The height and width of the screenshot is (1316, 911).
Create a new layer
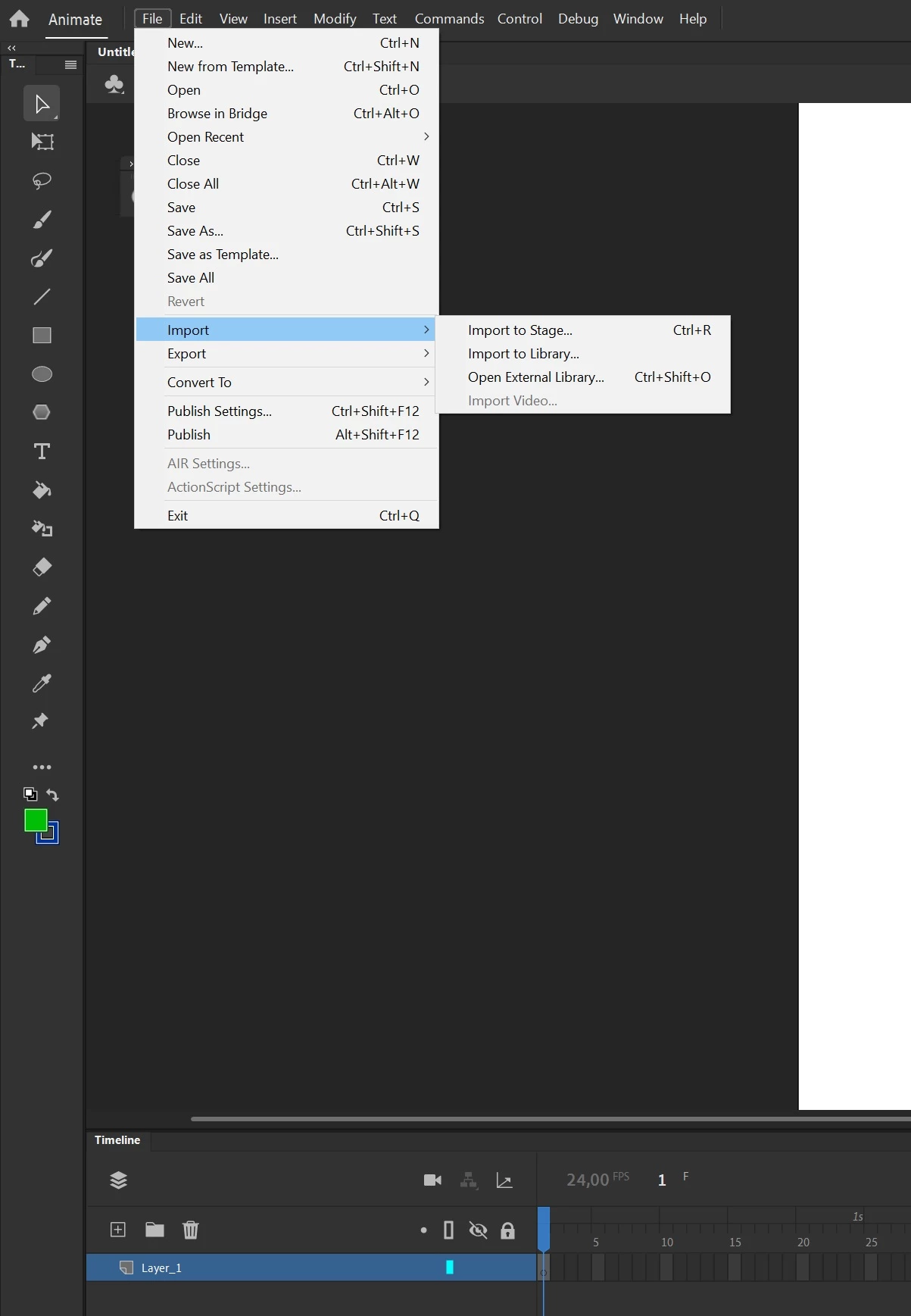[x=118, y=1230]
